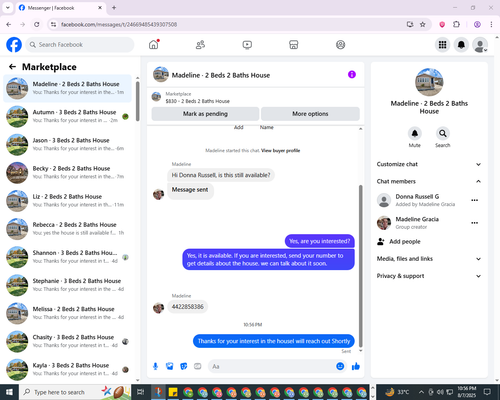Viewport: 500px width, 400px height.
Task: Open Melissa - 2 Beds 2 Baths conversation
Action: (68, 313)
